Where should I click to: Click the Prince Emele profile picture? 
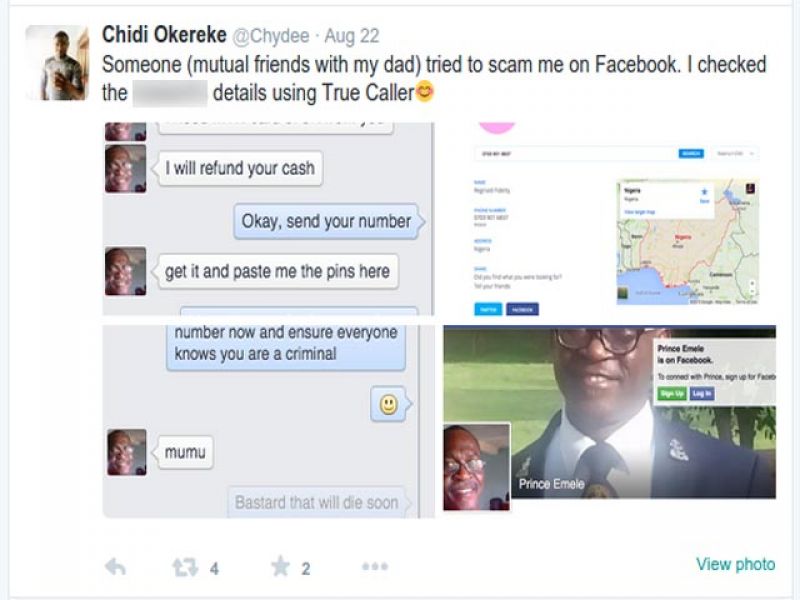pos(477,467)
